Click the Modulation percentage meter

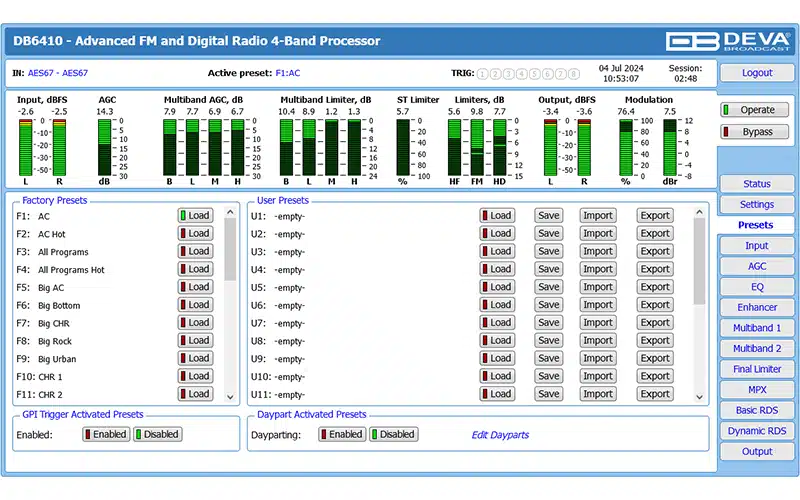point(626,148)
